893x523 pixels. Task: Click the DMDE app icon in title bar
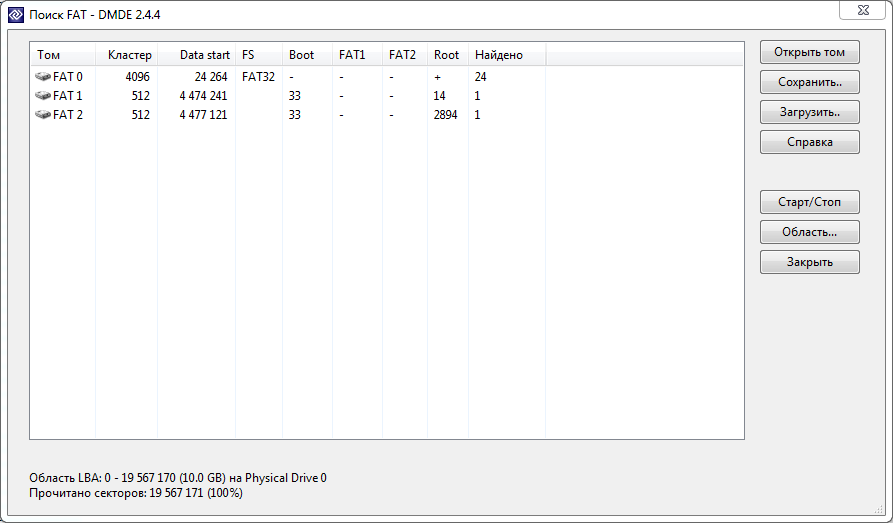pyautogui.click(x=16, y=15)
